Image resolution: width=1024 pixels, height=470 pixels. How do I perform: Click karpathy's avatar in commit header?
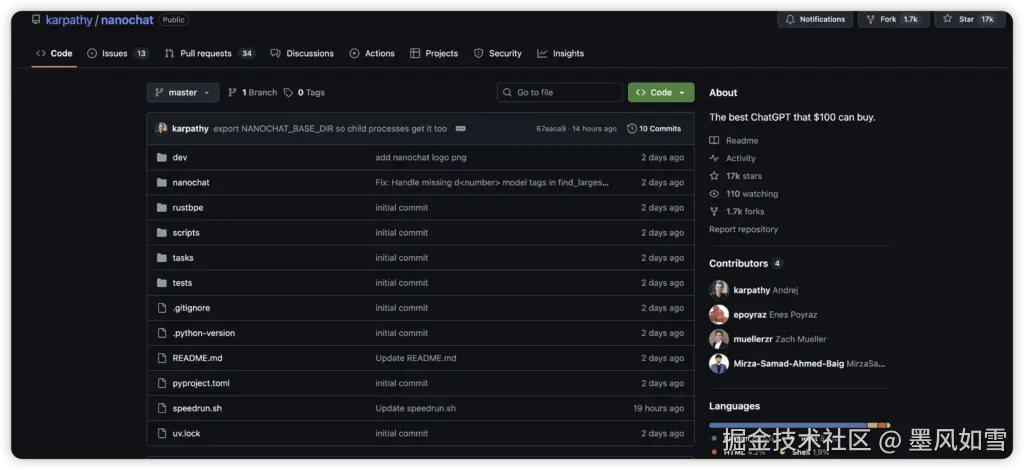coord(161,129)
